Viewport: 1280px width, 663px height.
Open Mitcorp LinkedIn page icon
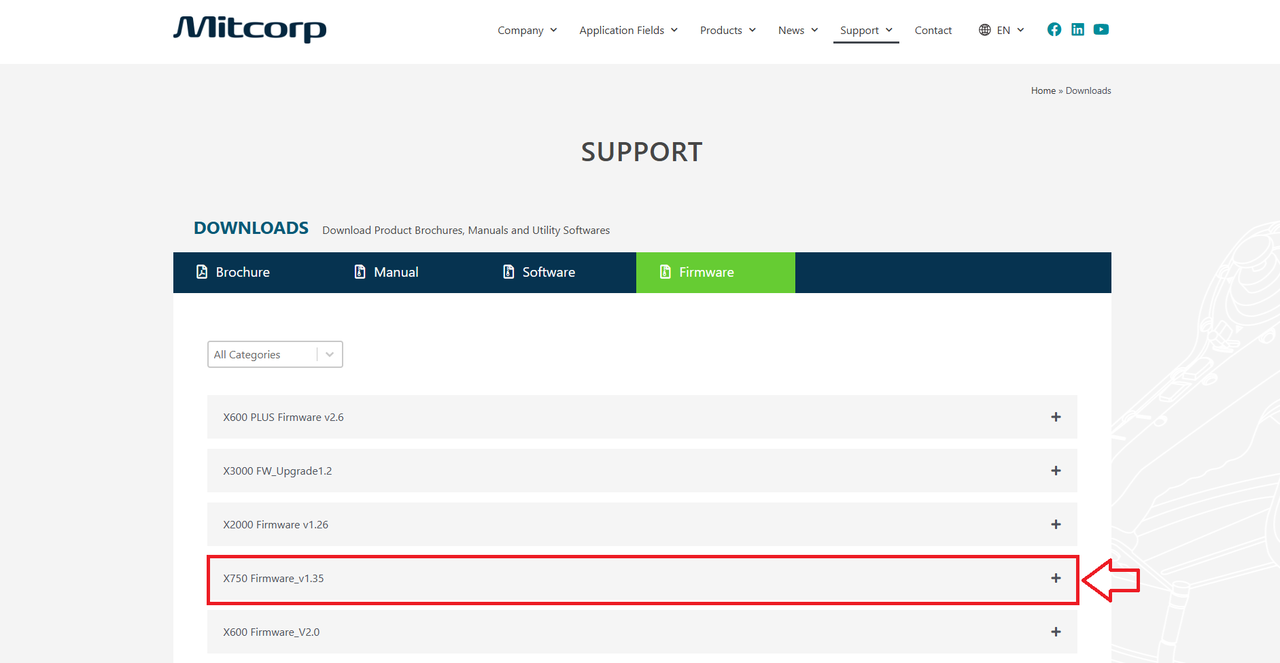pos(1078,30)
